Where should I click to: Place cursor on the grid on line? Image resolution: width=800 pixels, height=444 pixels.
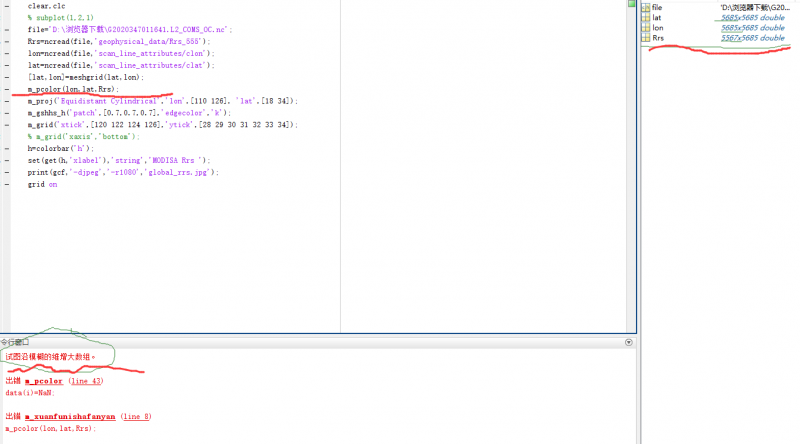click(x=42, y=184)
